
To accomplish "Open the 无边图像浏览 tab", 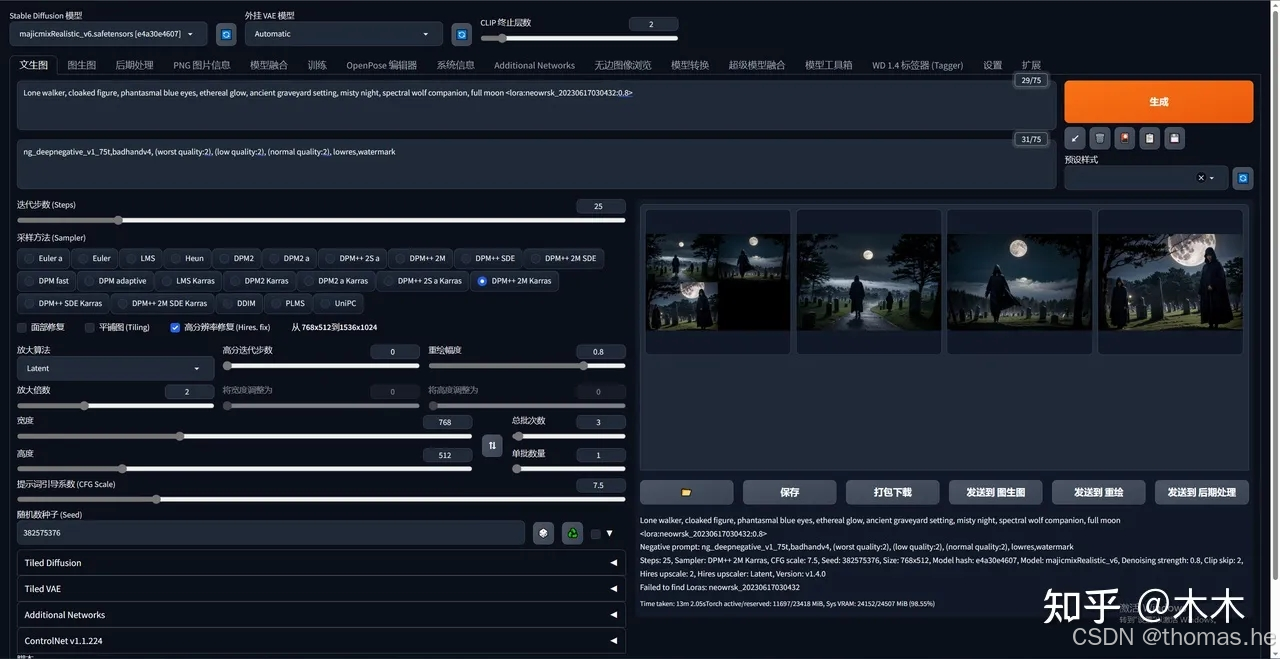I will 622,65.
